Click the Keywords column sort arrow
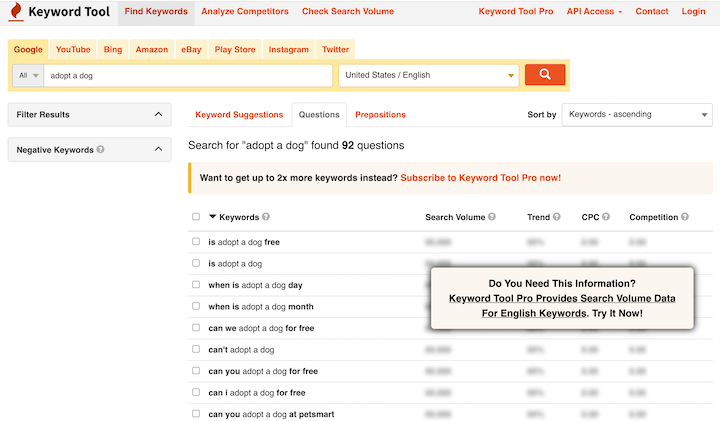 [x=212, y=217]
